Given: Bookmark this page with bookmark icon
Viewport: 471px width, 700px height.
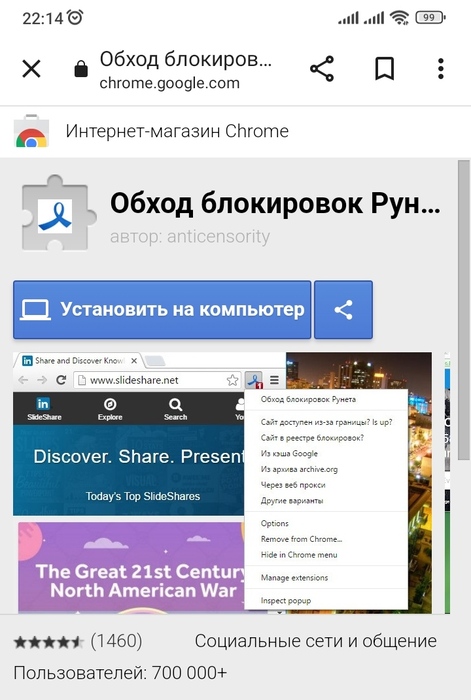Looking at the screenshot, I should click(384, 69).
